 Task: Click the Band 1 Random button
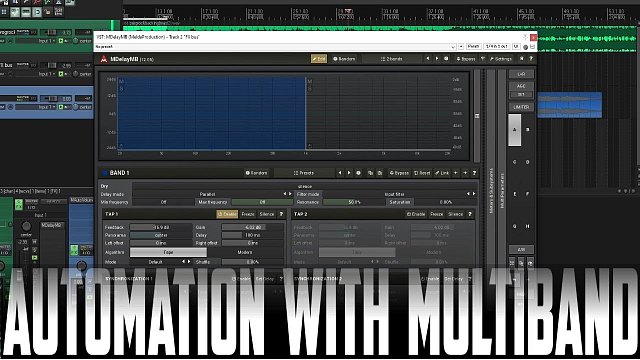click(x=257, y=173)
